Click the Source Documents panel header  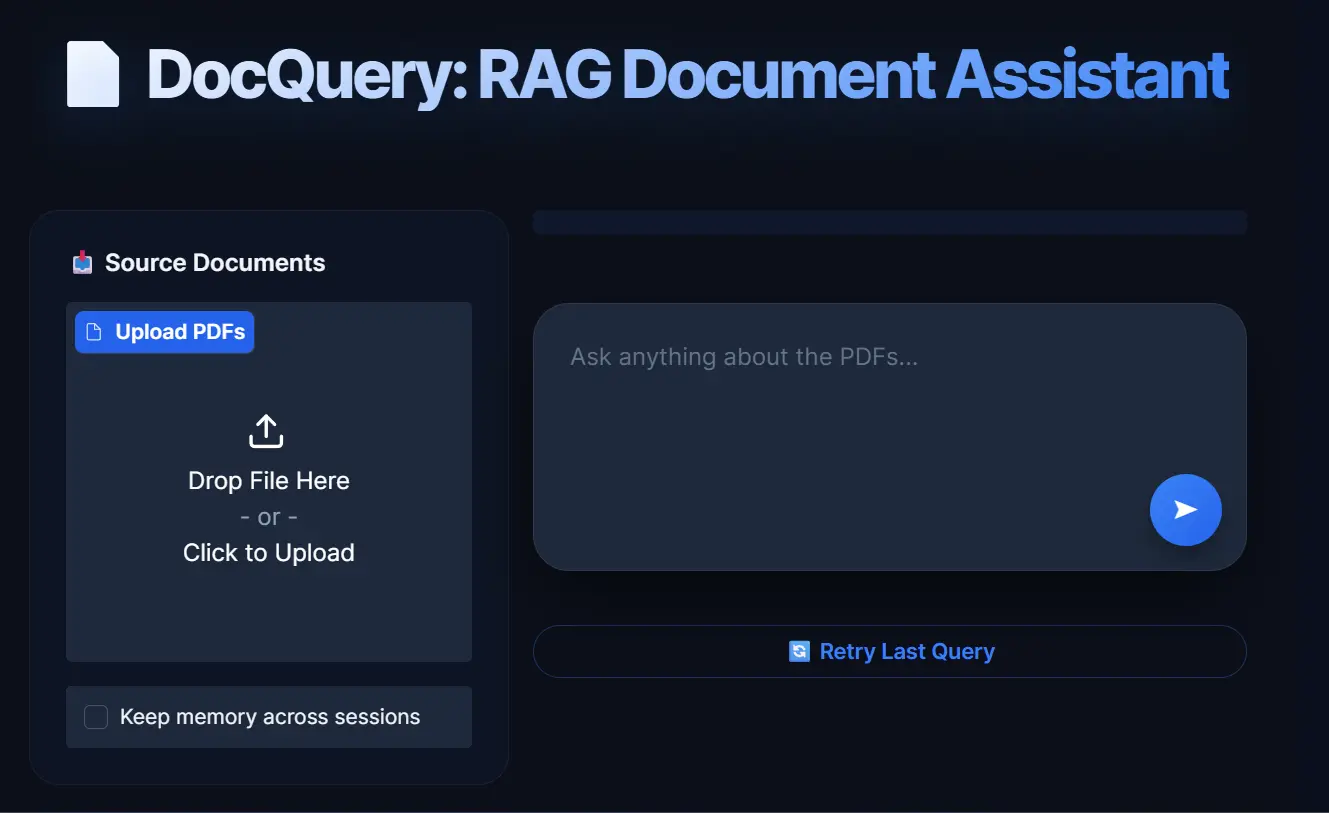214,262
